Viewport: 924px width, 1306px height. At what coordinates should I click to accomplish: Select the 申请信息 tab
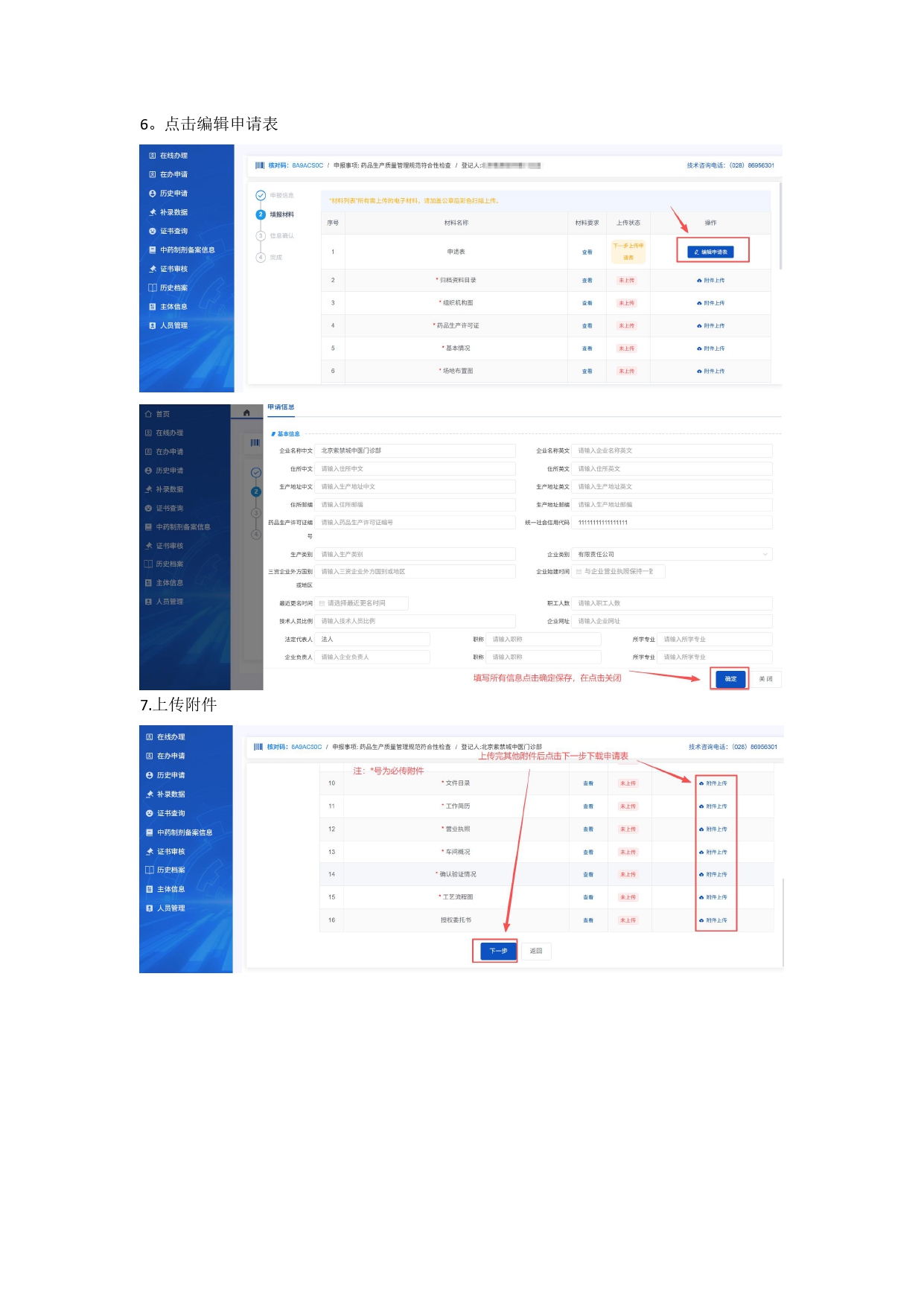281,407
